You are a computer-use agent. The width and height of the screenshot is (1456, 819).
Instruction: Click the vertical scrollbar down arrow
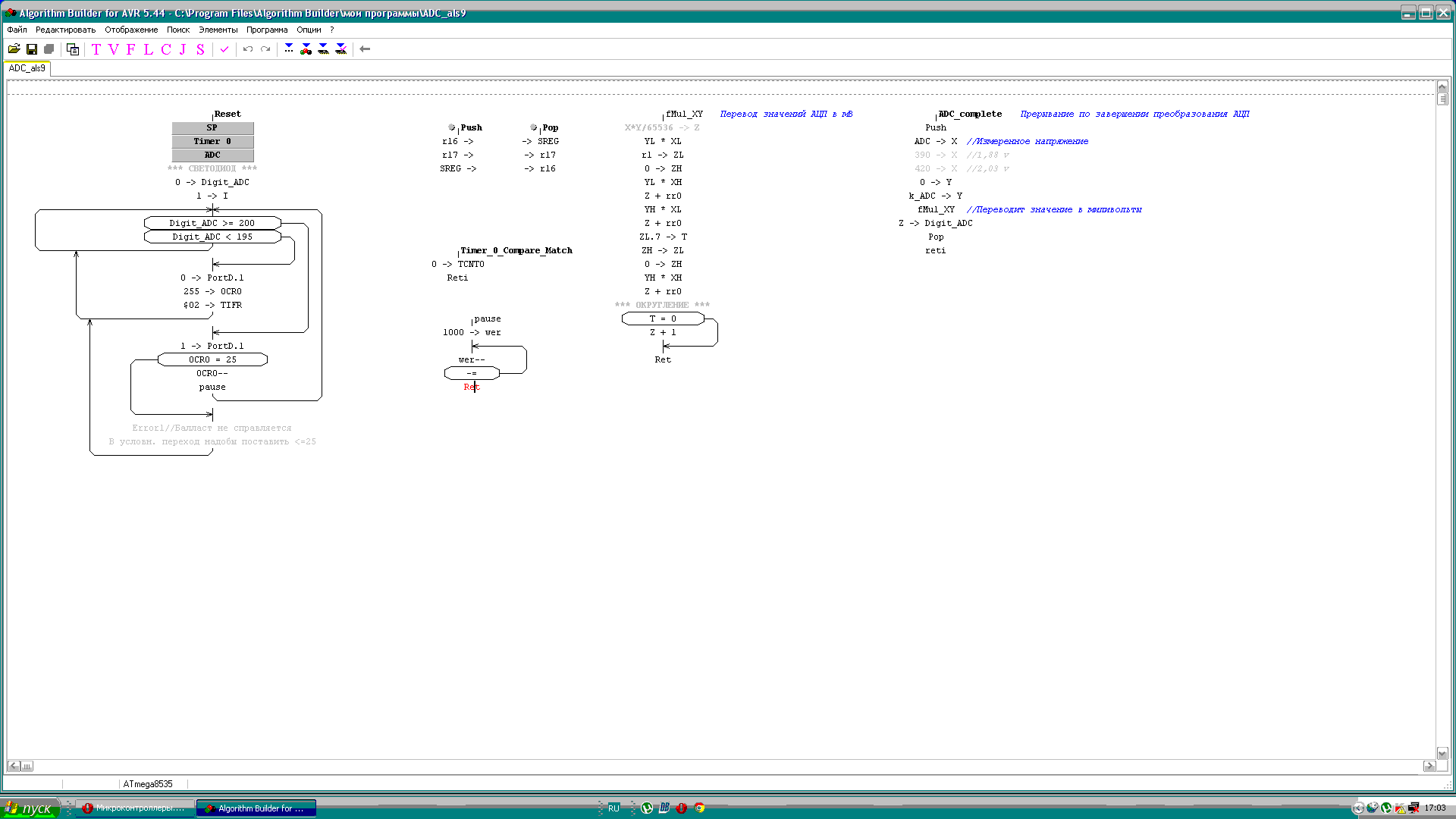click(x=1442, y=753)
